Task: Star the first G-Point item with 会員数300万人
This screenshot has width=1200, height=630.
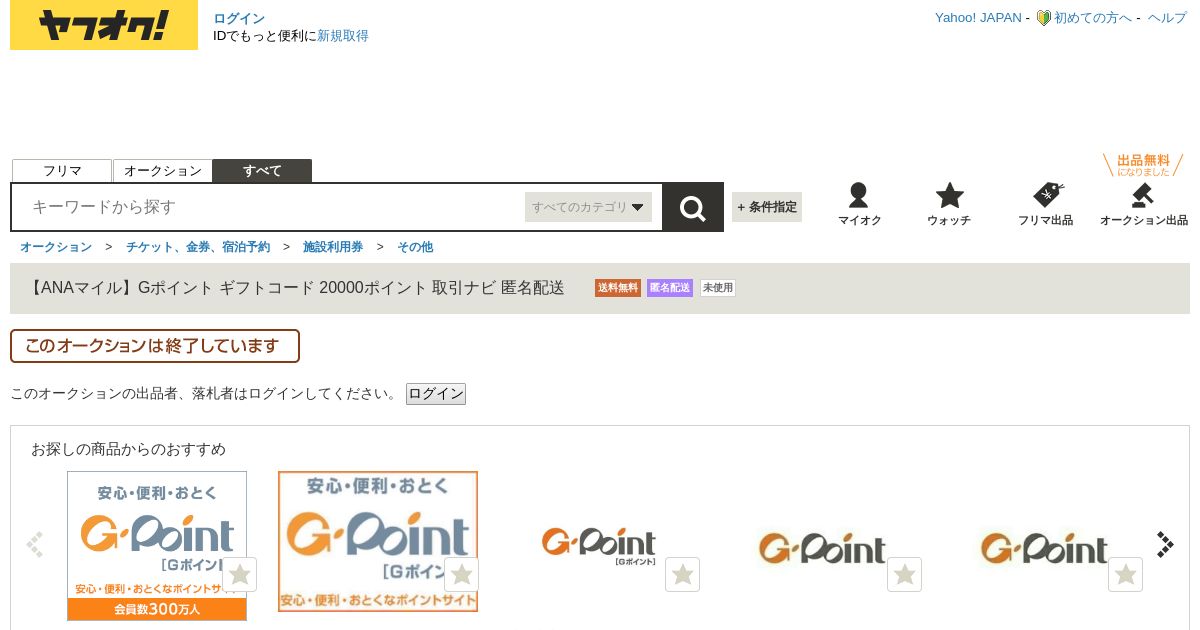Action: pos(240,575)
